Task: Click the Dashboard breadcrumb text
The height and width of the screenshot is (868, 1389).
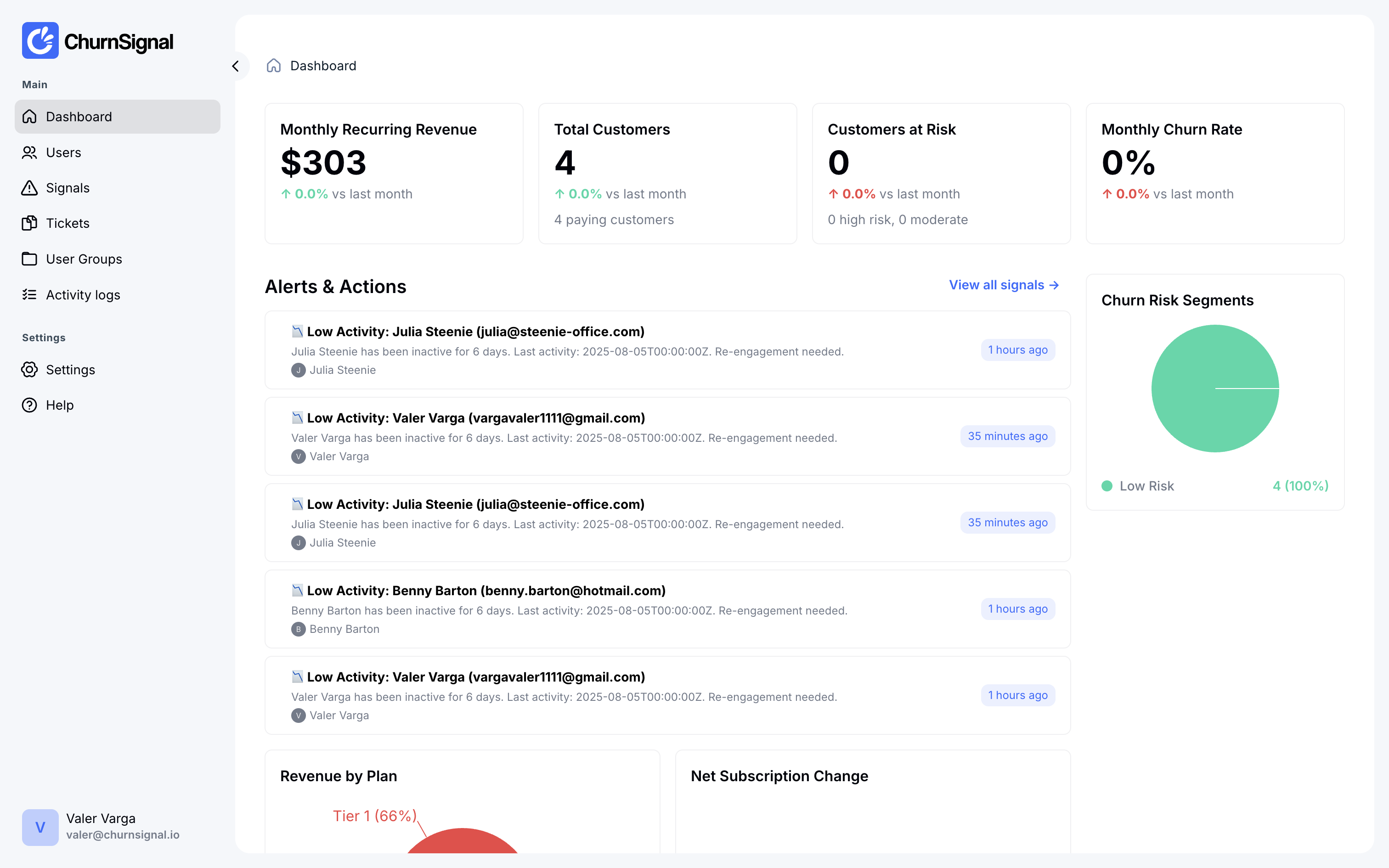Action: tap(323, 65)
